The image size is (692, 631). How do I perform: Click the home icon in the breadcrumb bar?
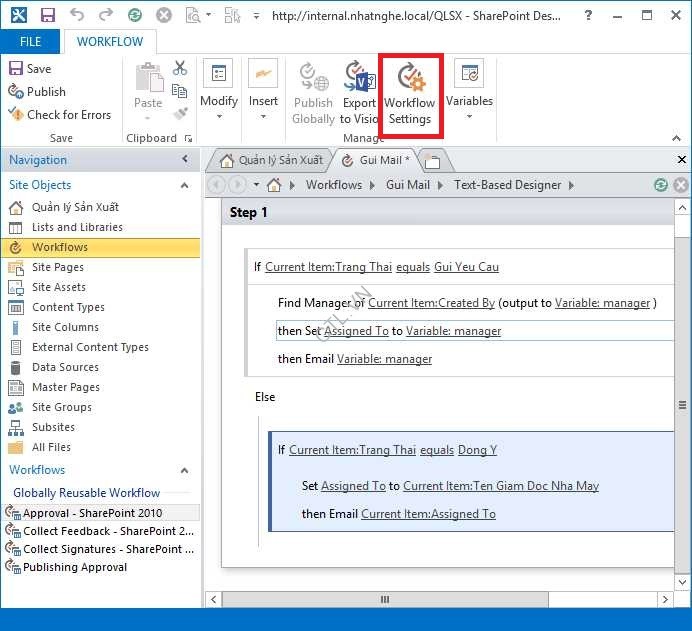point(274,185)
